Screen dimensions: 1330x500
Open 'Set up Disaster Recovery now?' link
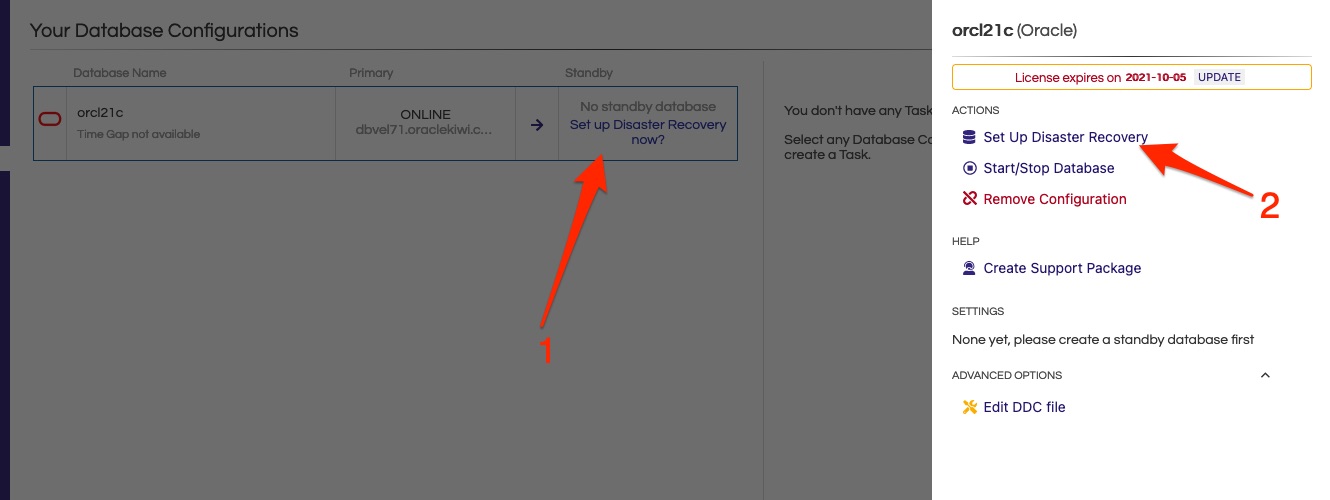647,132
